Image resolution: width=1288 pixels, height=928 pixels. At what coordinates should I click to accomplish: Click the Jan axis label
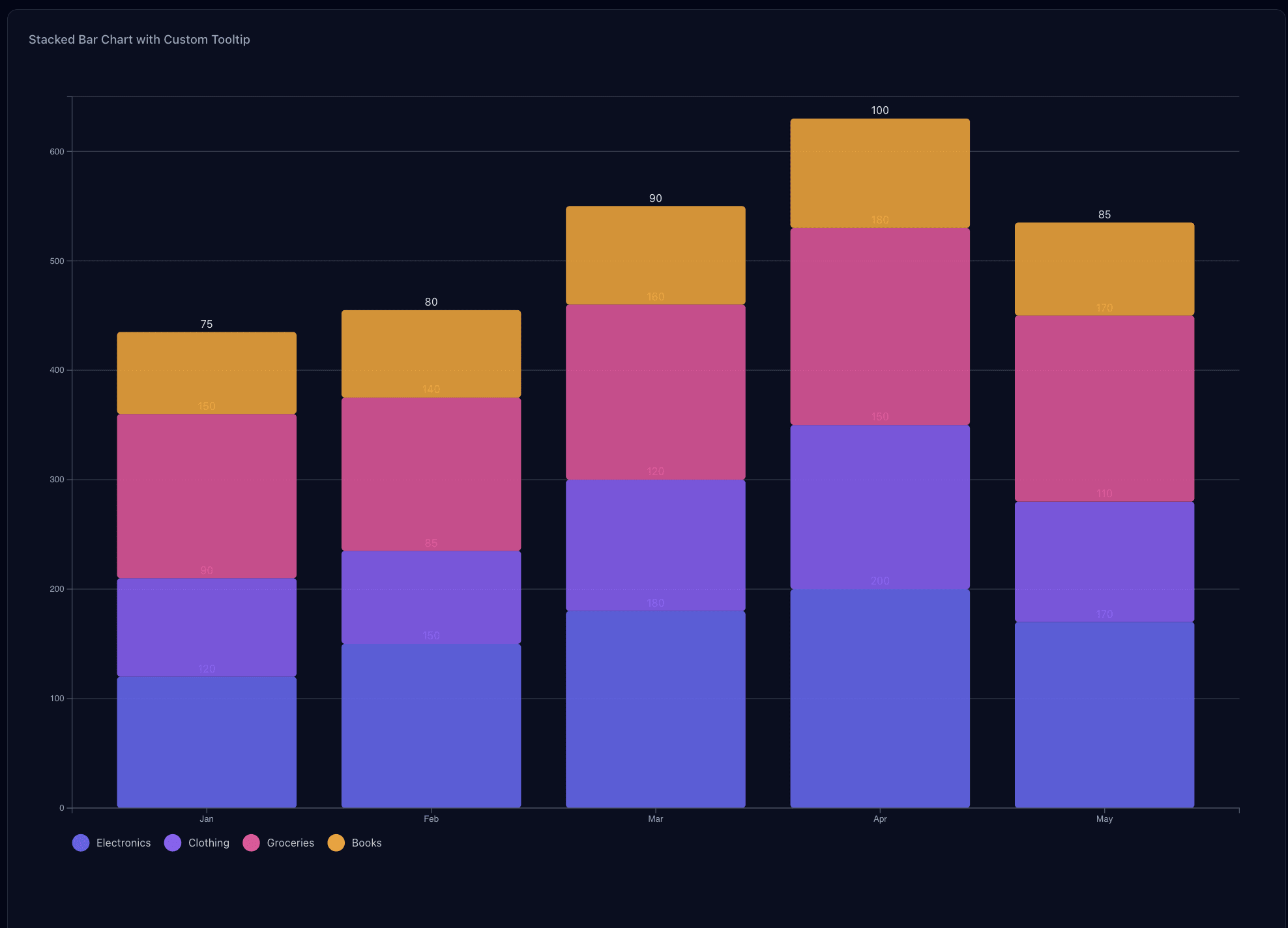[x=206, y=819]
